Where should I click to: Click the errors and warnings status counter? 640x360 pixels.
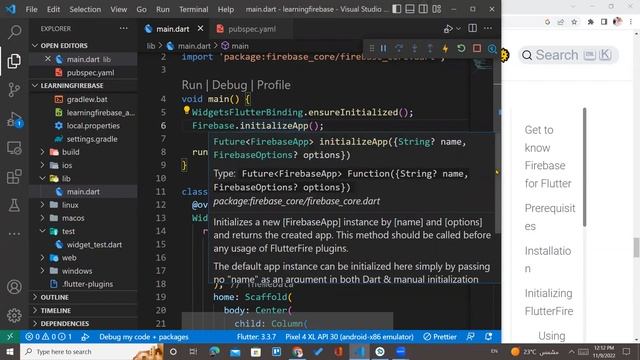[x=48, y=337]
